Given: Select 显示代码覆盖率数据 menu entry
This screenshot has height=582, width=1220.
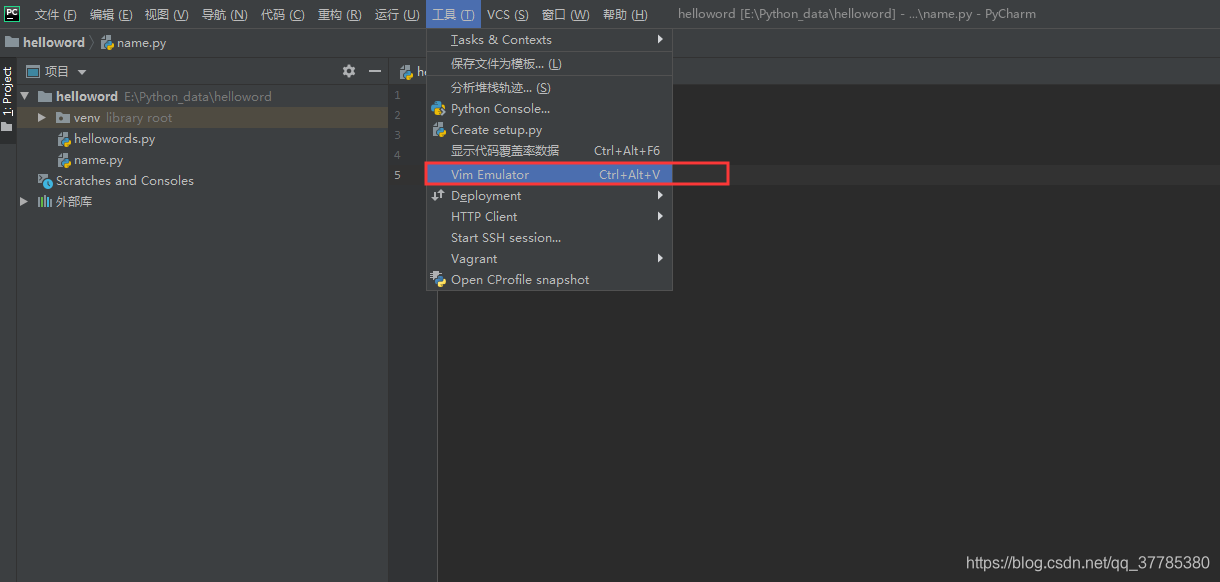Looking at the screenshot, I should pyautogui.click(x=549, y=151).
